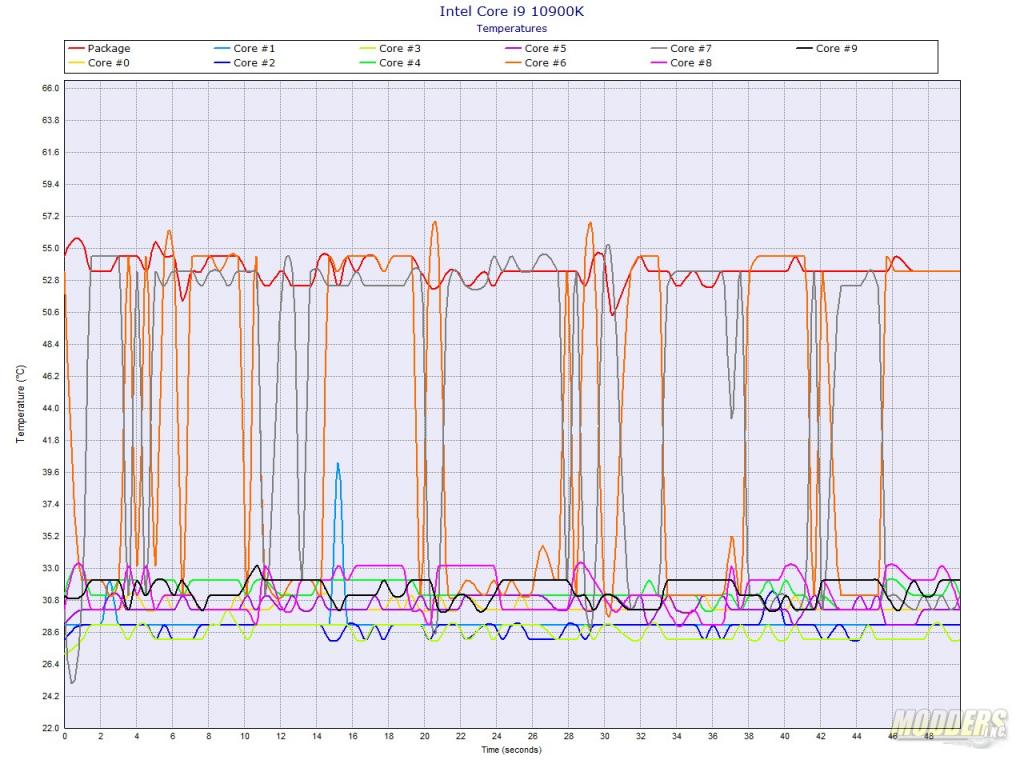1024x768 pixels.
Task: Click the blue Core #1 spike peak
Action: click(x=338, y=464)
